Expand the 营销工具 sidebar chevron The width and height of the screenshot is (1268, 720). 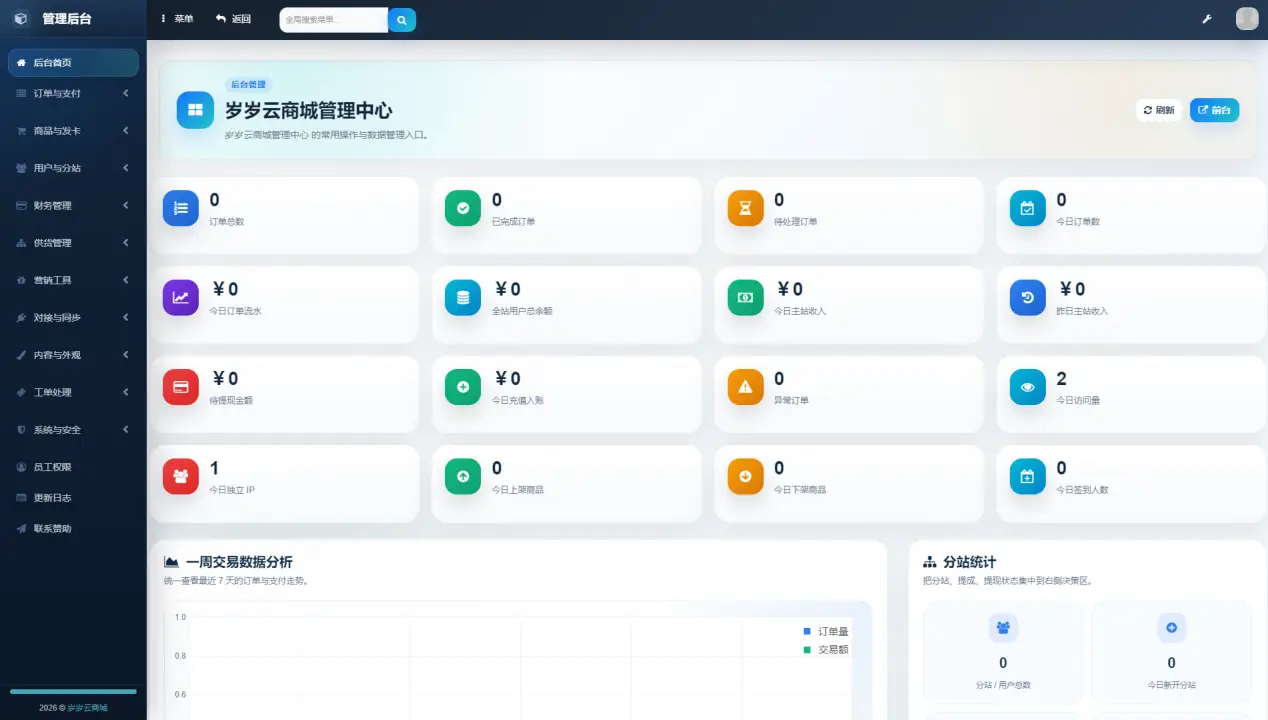pyautogui.click(x=126, y=280)
